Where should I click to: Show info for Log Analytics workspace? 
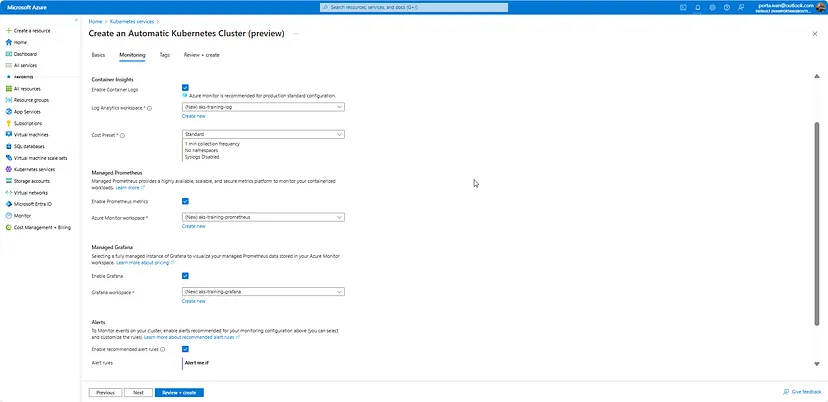click(149, 108)
